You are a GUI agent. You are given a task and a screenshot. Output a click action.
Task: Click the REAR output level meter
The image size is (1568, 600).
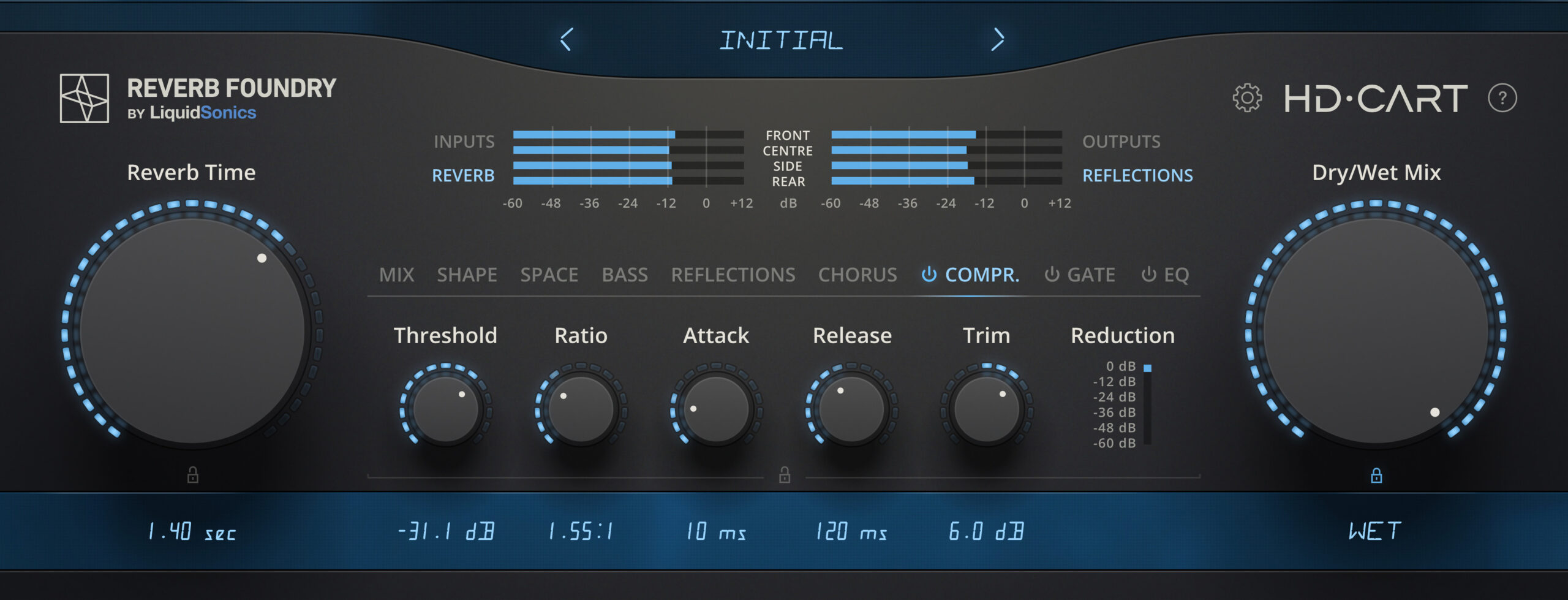point(946,181)
